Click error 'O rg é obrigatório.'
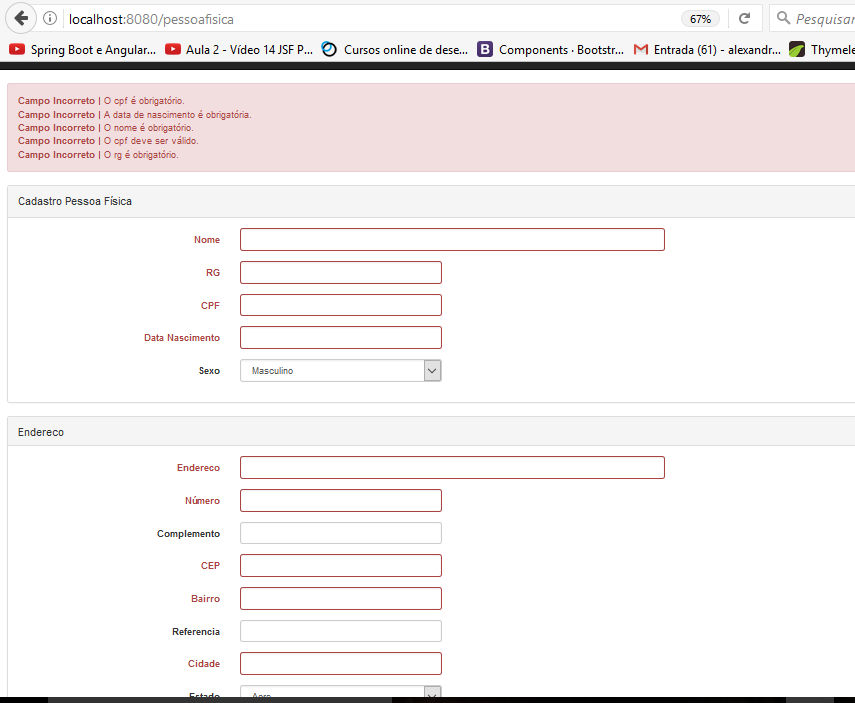 click(x=141, y=155)
